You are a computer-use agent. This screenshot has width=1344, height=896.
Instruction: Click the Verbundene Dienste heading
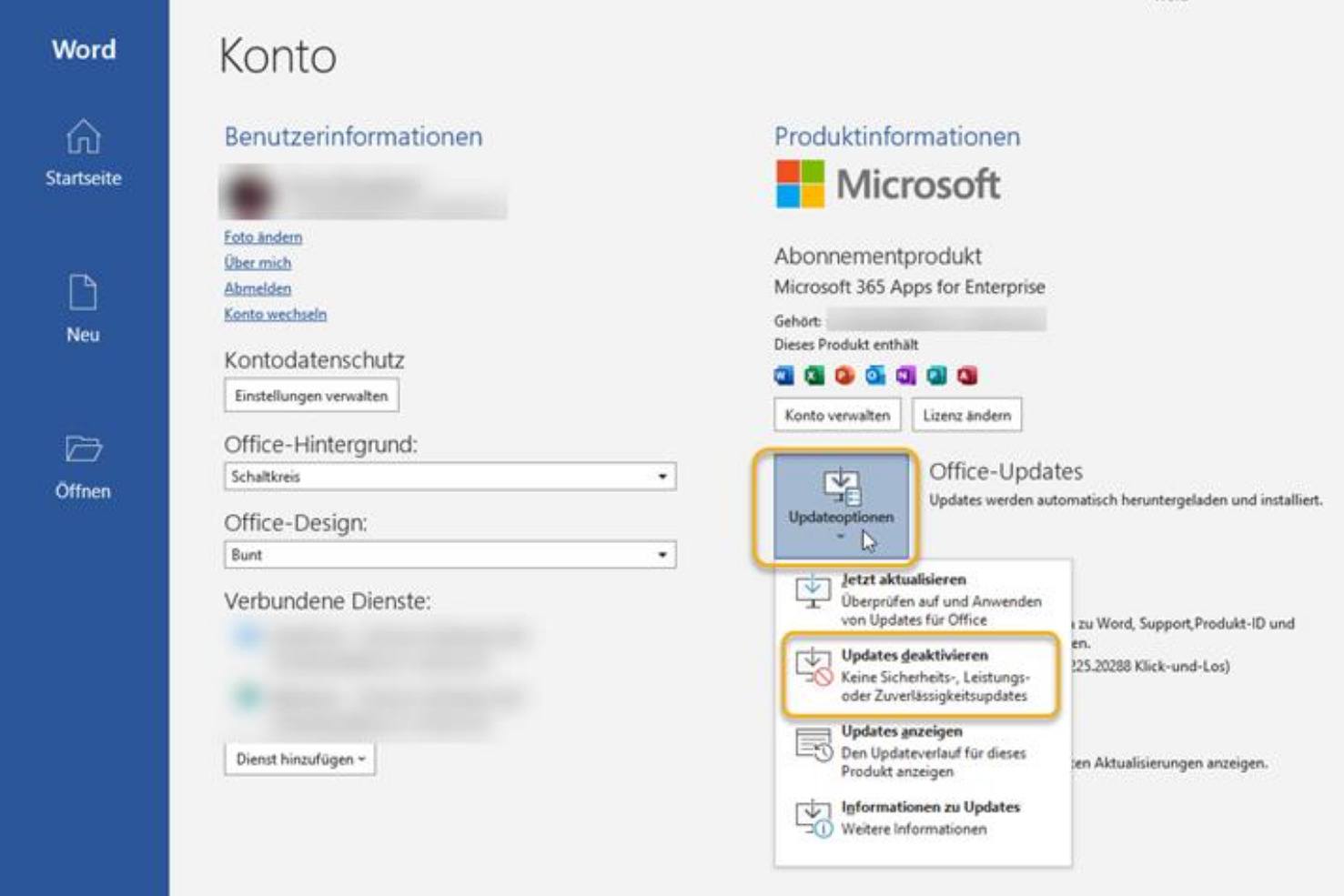pyautogui.click(x=328, y=601)
